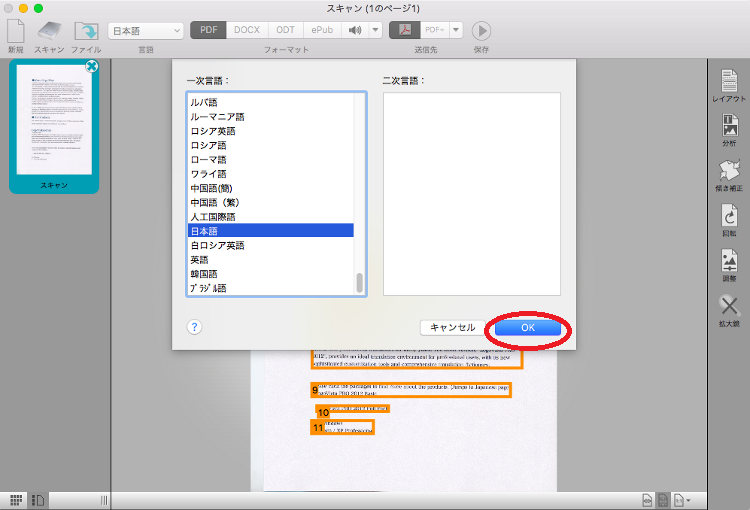Click the 回転 rotate tool

728,218
